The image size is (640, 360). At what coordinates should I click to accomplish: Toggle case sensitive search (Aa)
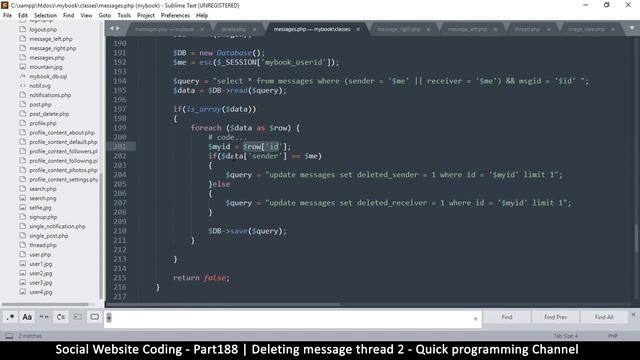27,317
